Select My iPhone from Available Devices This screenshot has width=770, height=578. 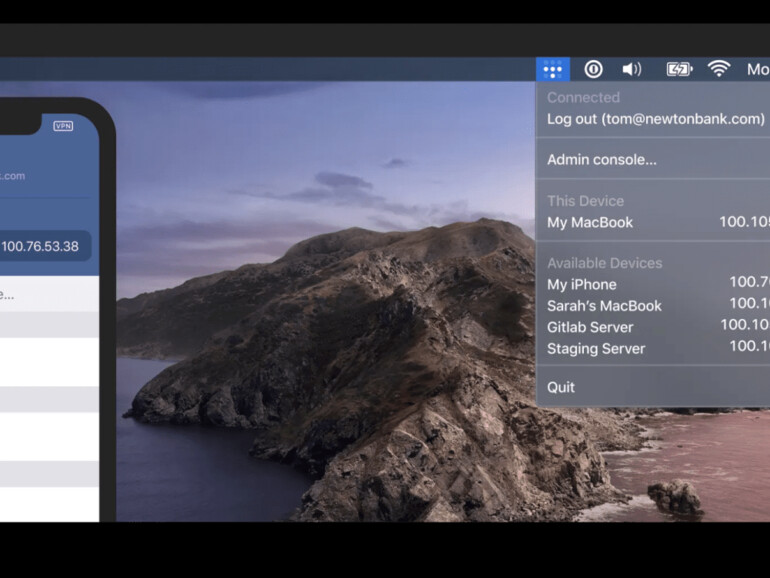581,284
